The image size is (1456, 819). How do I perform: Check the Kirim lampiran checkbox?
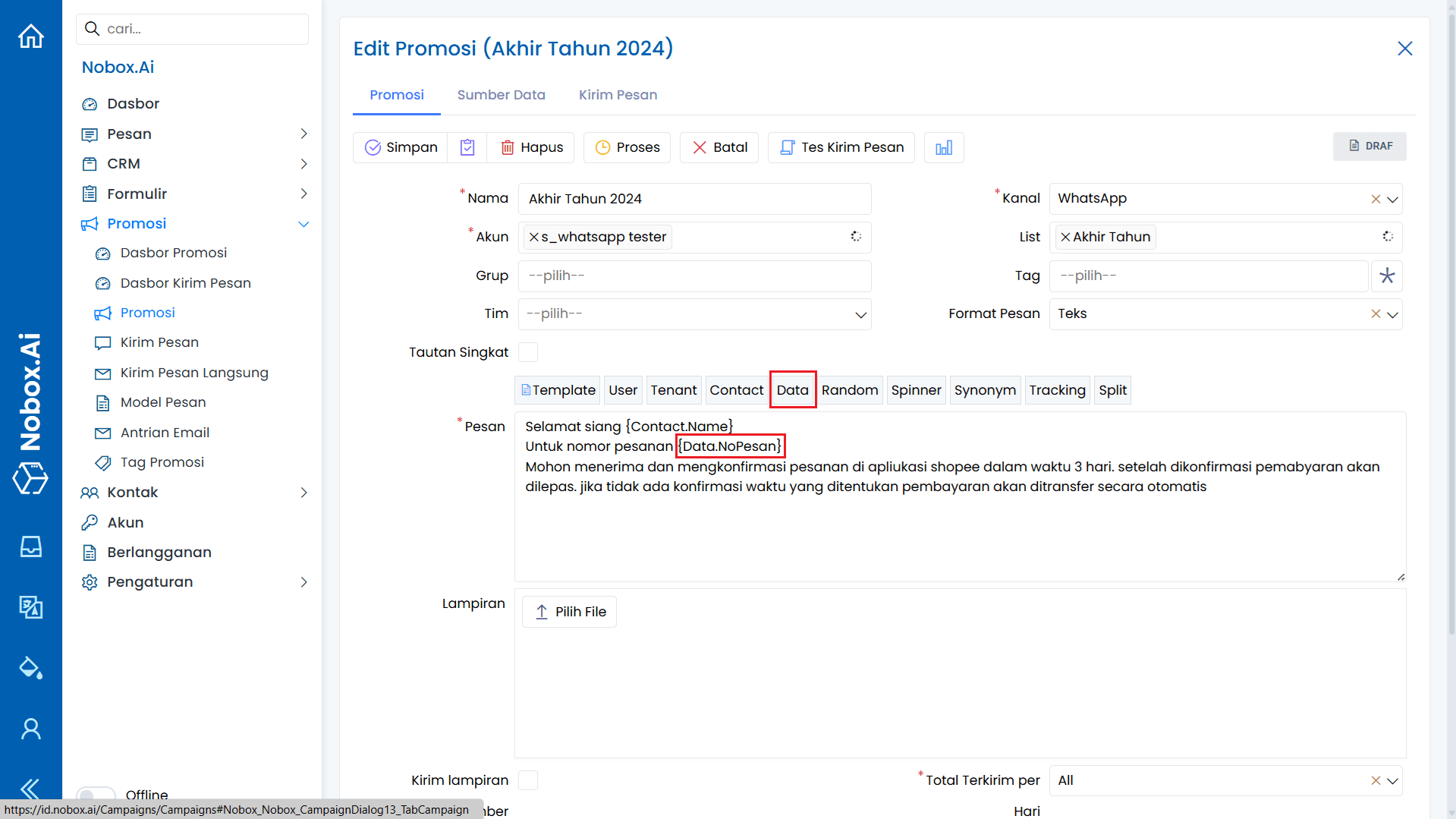coord(528,780)
